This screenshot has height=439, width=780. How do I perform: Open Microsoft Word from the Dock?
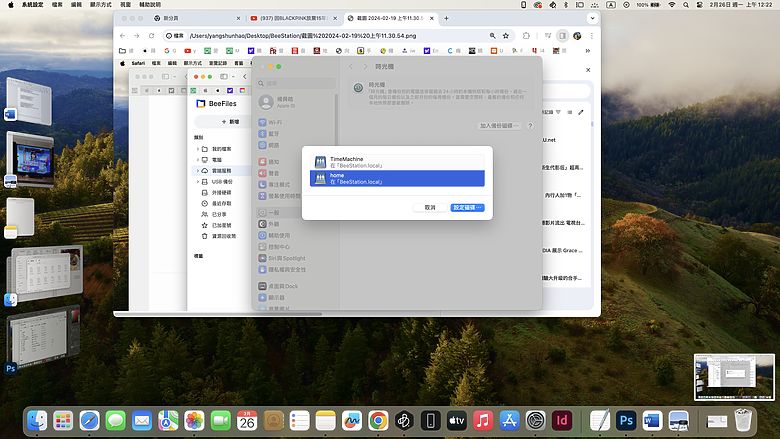[x=652, y=421]
